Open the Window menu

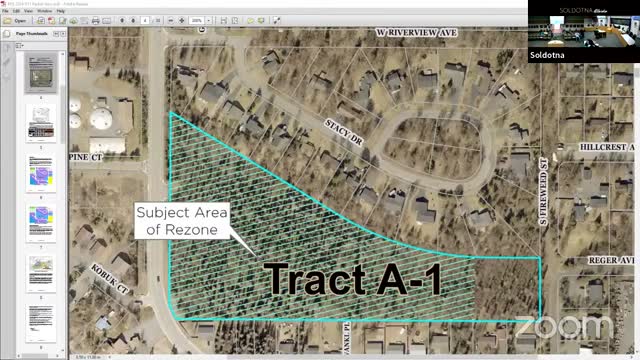pyautogui.click(x=44, y=11)
